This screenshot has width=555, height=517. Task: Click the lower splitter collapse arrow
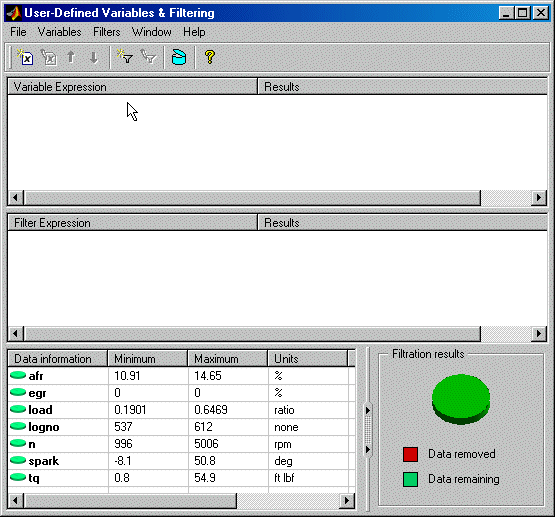(x=368, y=450)
